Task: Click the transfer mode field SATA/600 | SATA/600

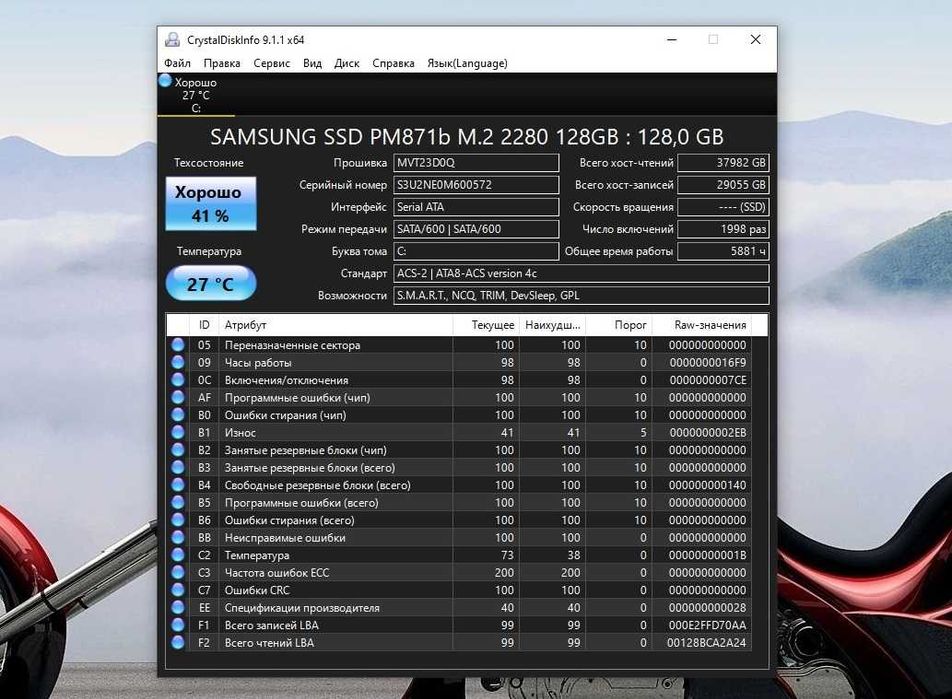Action: (x=476, y=229)
